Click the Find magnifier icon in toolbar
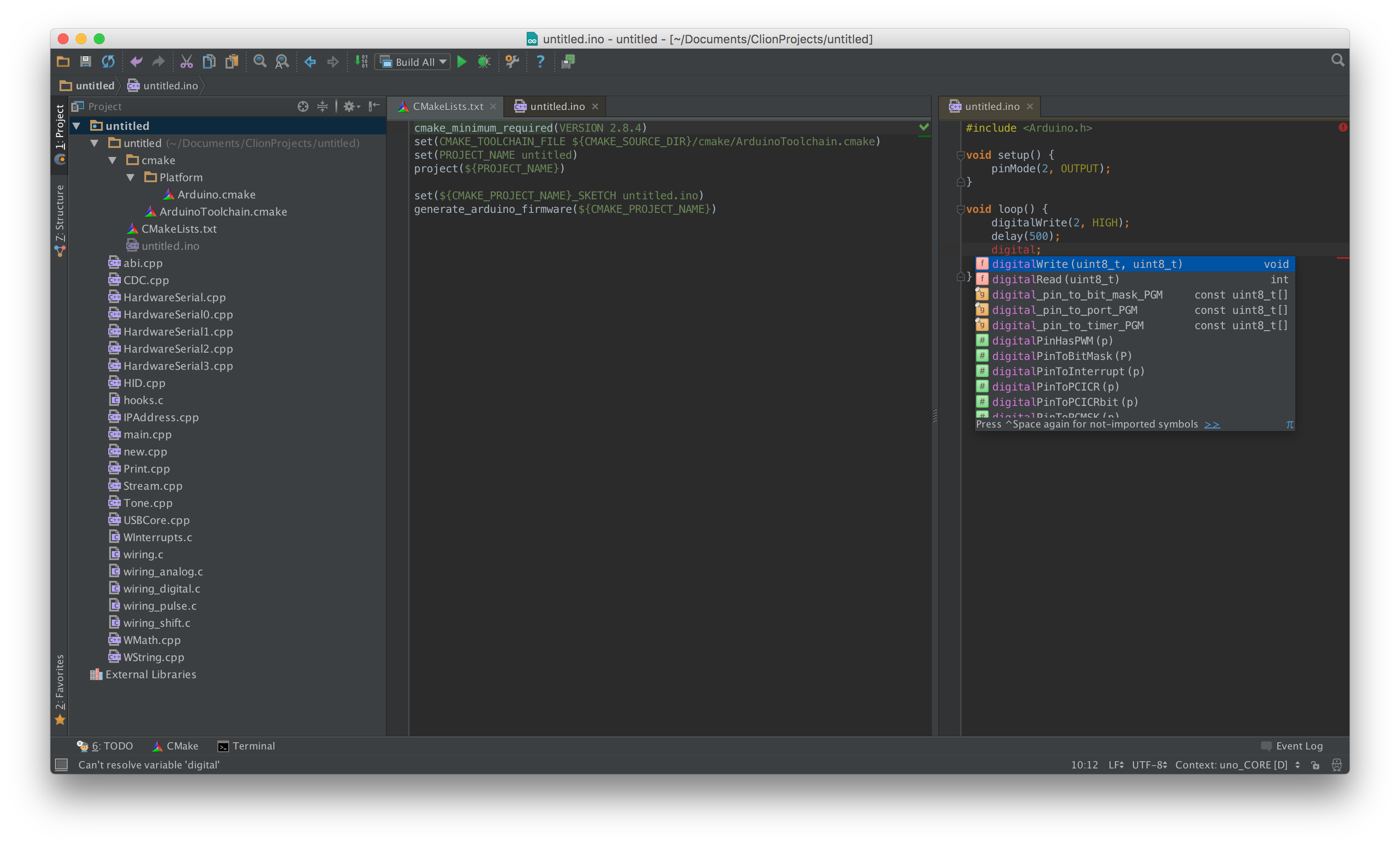The height and width of the screenshot is (846, 1400). click(x=260, y=61)
